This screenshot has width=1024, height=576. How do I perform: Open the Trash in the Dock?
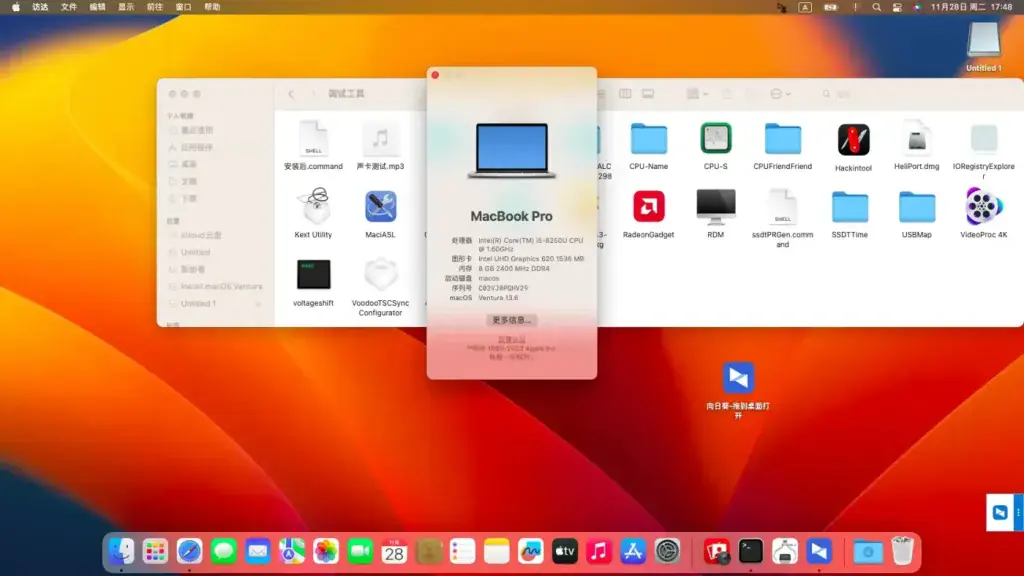point(902,552)
